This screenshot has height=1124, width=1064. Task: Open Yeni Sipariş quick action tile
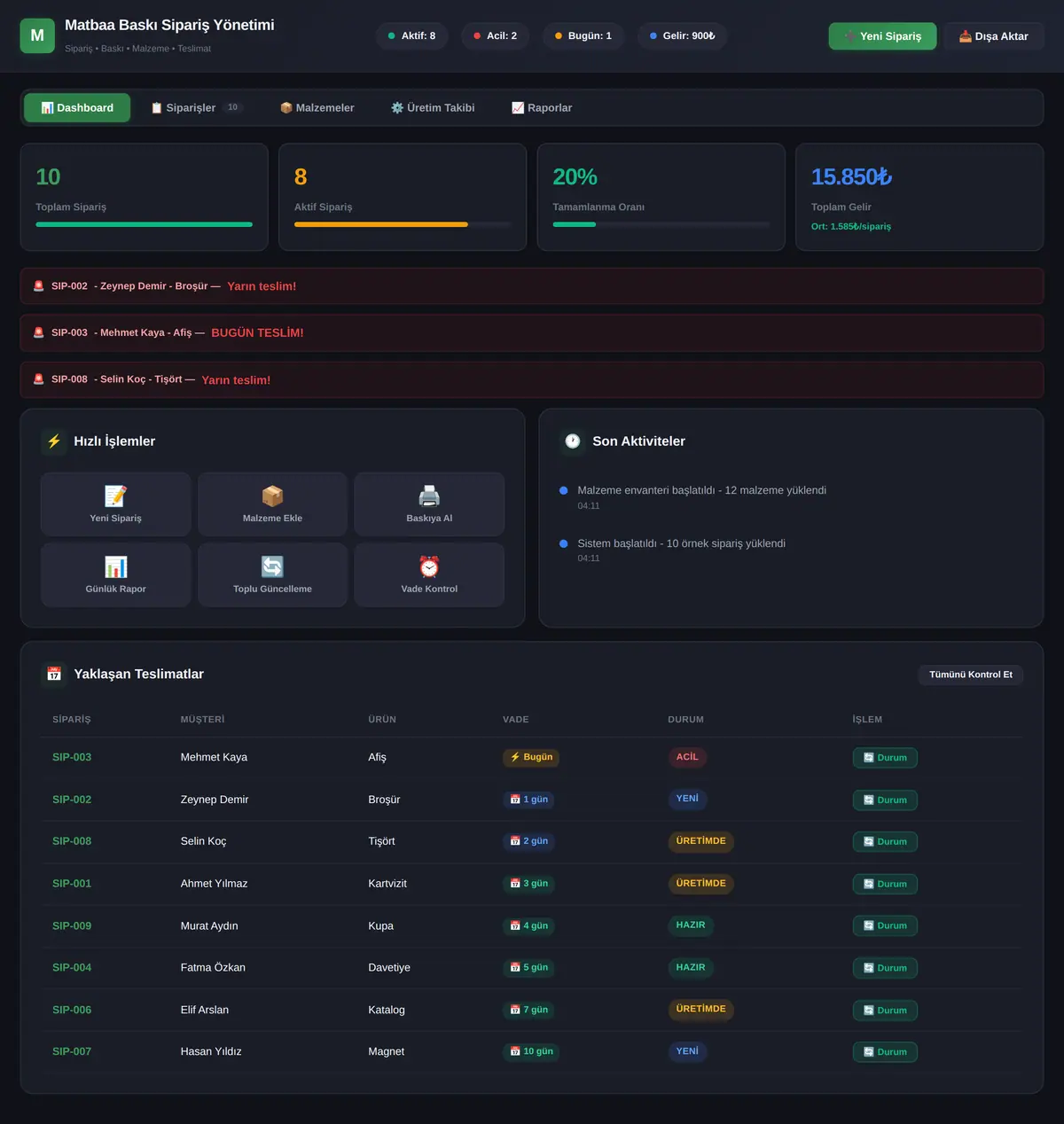[115, 503]
